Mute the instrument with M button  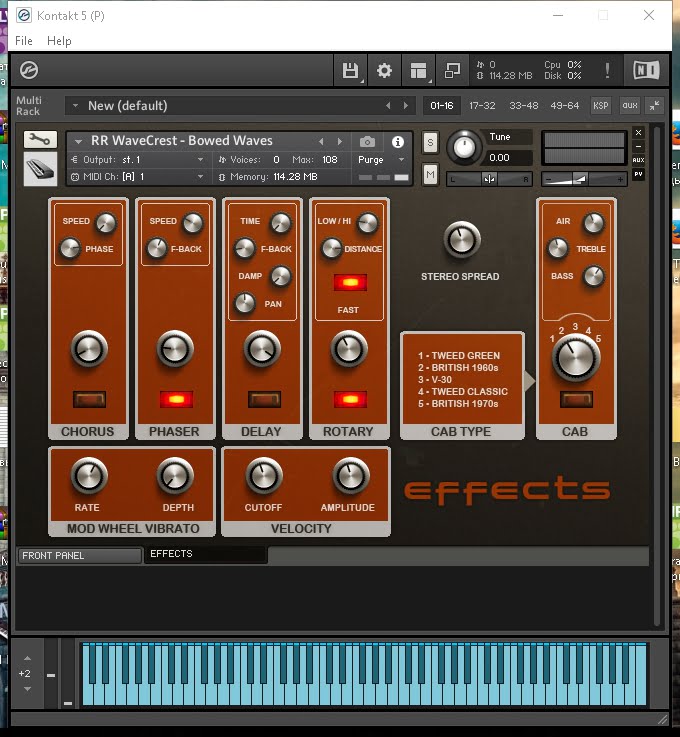[430, 175]
